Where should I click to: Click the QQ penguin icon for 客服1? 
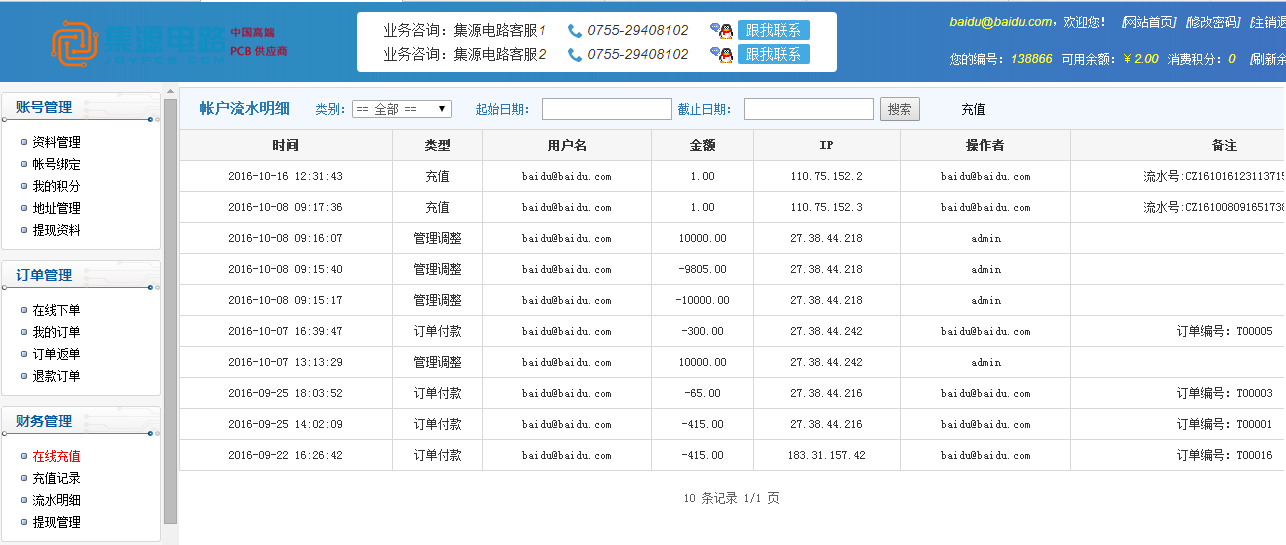[x=721, y=31]
